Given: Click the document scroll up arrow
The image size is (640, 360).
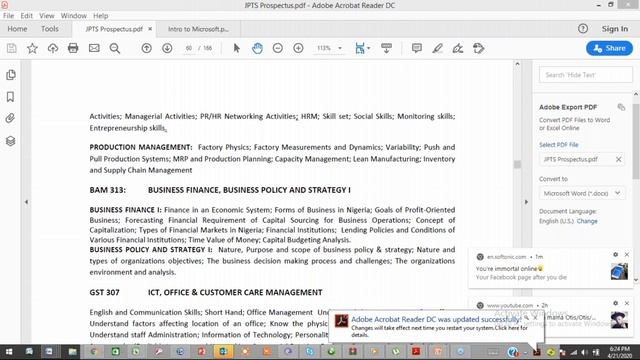Looking at the screenshot, I should (517, 64).
